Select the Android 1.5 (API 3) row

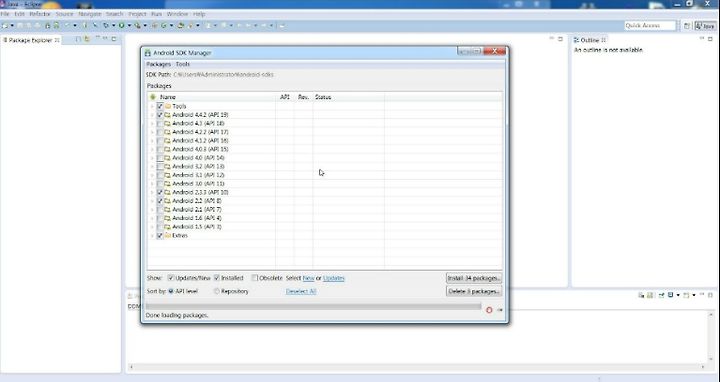point(325,227)
